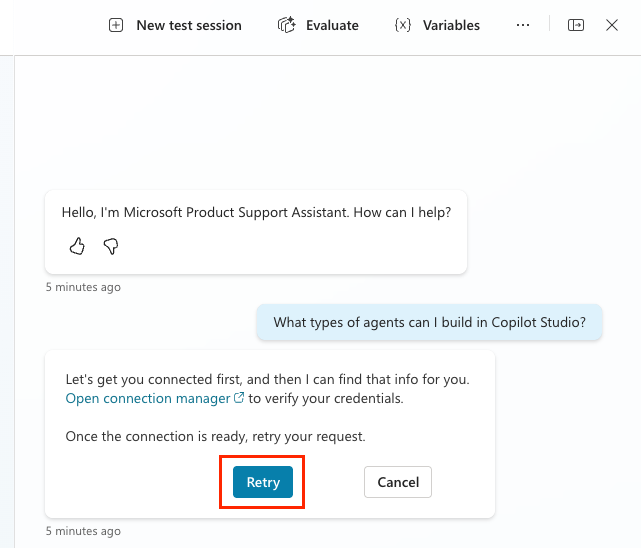Screen dimensions: 641x548
Task: Click the Evaluate sparkle icon
Action: click(287, 25)
